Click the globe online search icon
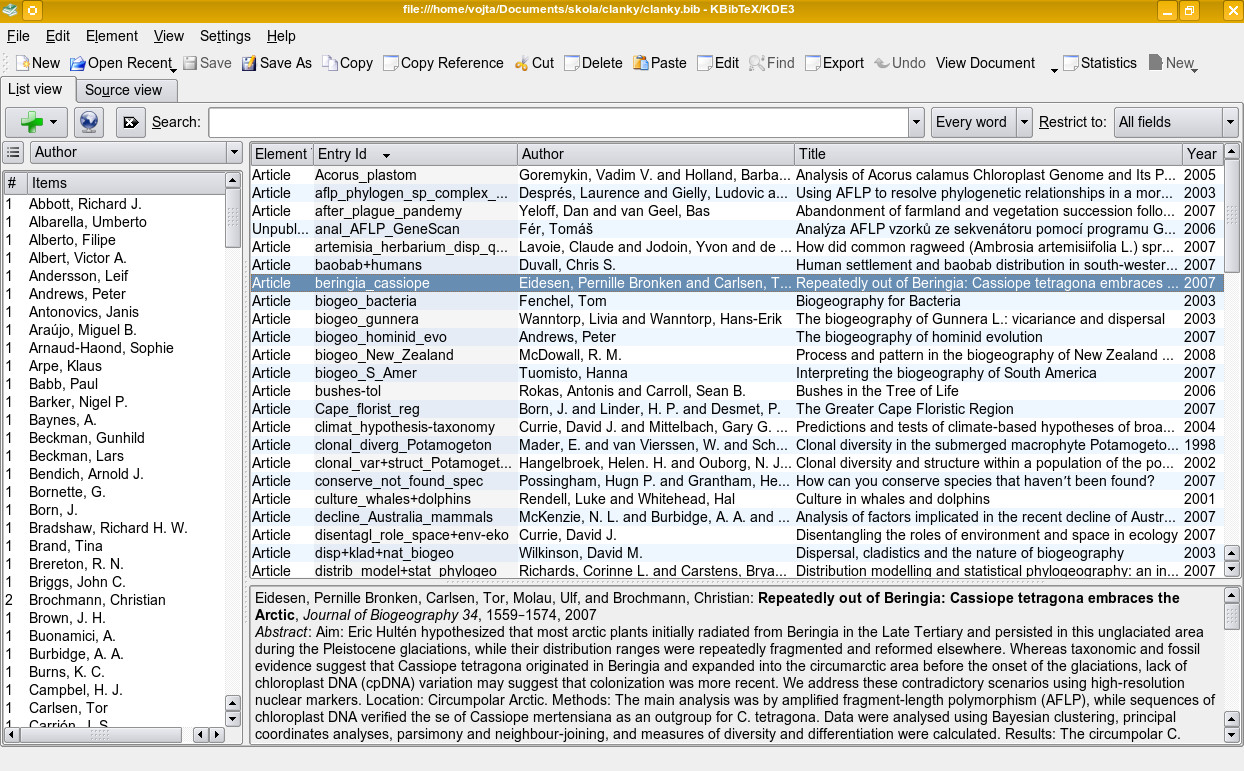The height and width of the screenshot is (771, 1244). pos(89,122)
